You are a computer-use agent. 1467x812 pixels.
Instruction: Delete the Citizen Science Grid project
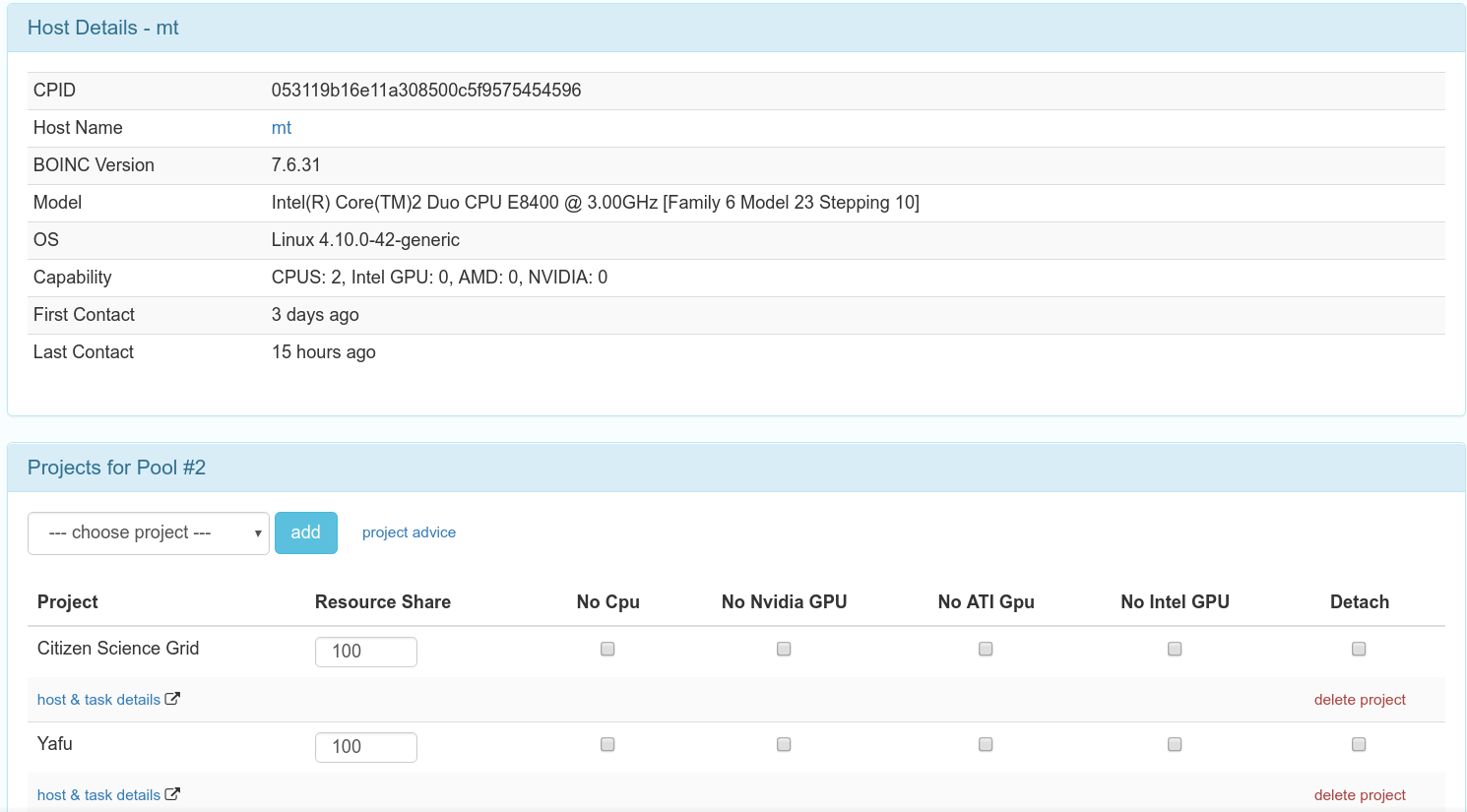click(1360, 700)
